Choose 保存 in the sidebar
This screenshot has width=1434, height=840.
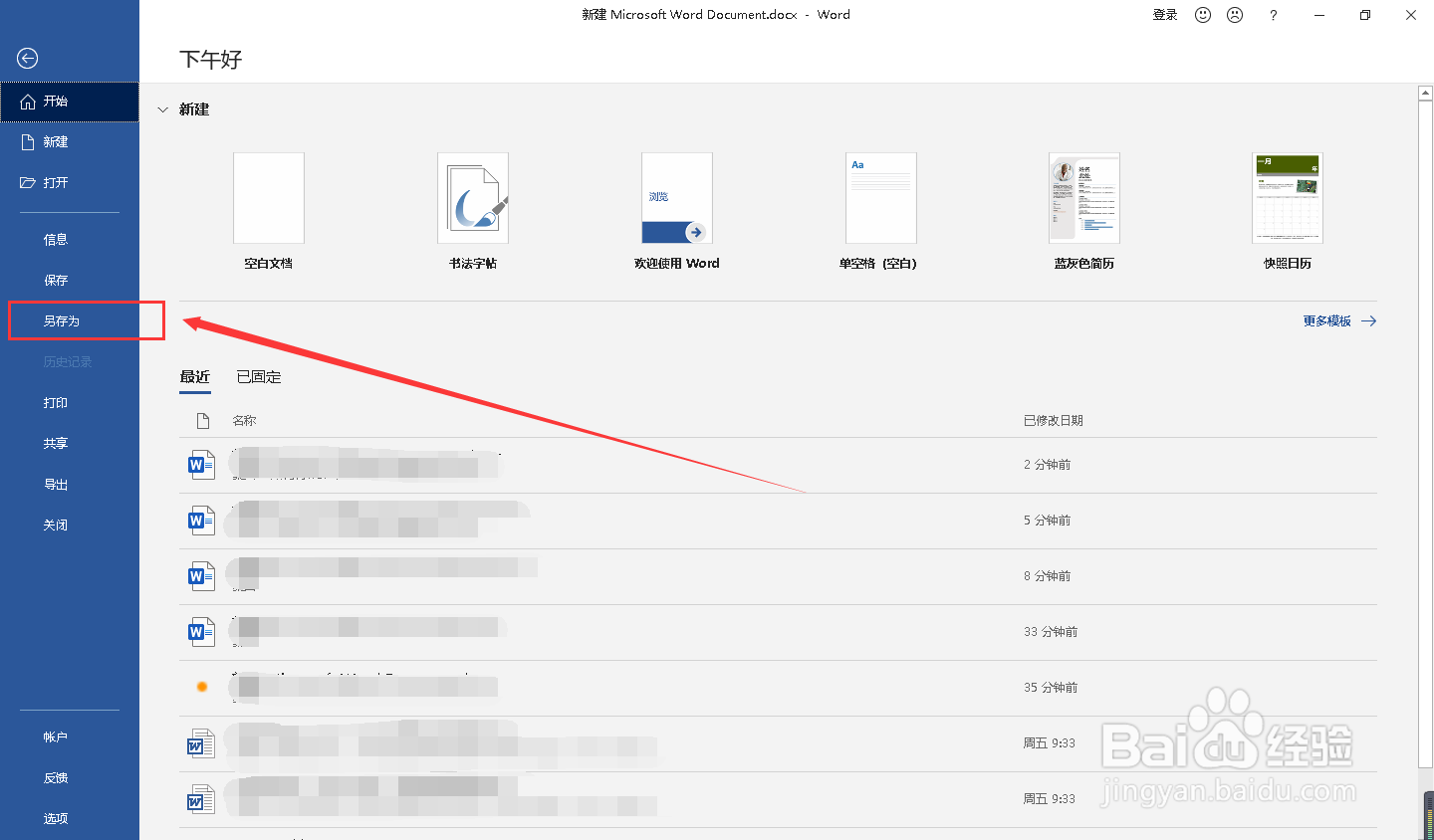click(x=70, y=281)
